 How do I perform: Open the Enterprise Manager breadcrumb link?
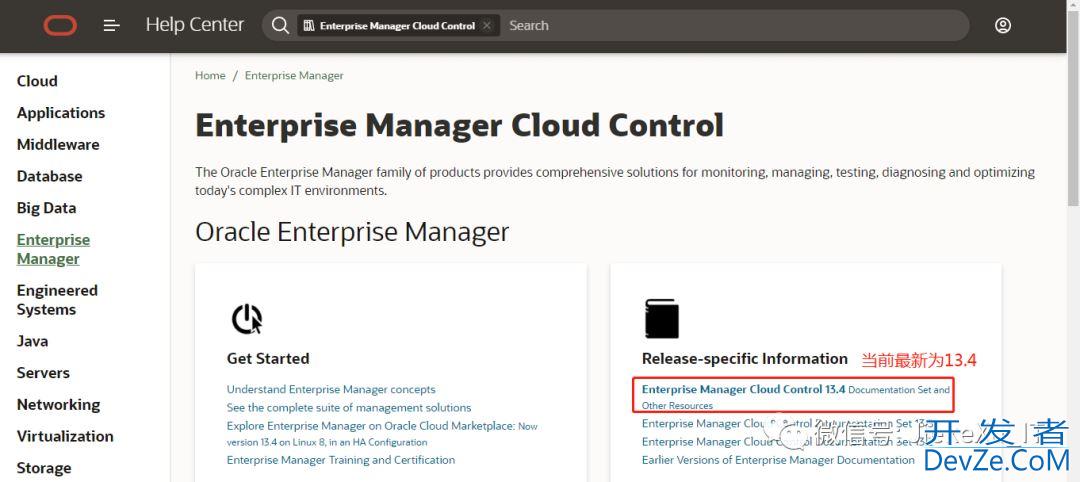(294, 76)
